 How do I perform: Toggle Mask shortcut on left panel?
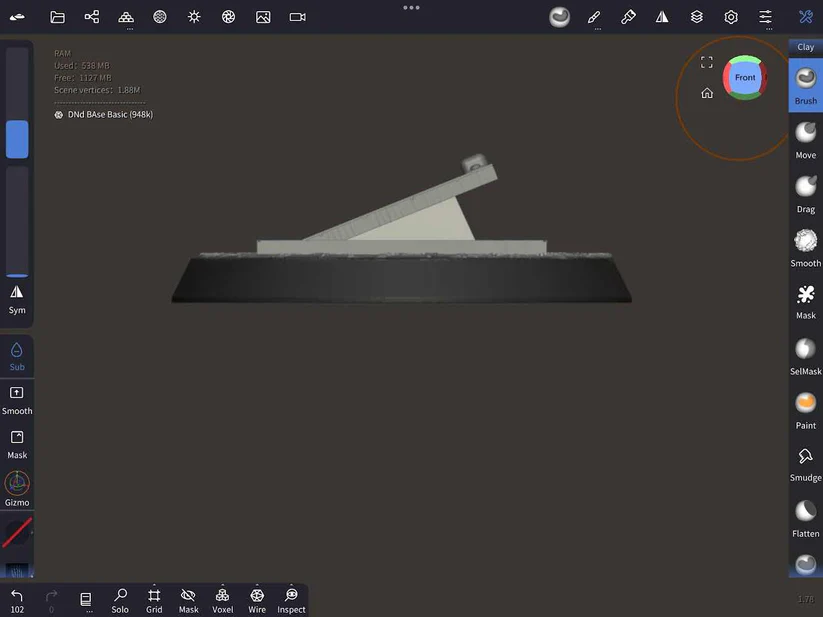coord(17,445)
